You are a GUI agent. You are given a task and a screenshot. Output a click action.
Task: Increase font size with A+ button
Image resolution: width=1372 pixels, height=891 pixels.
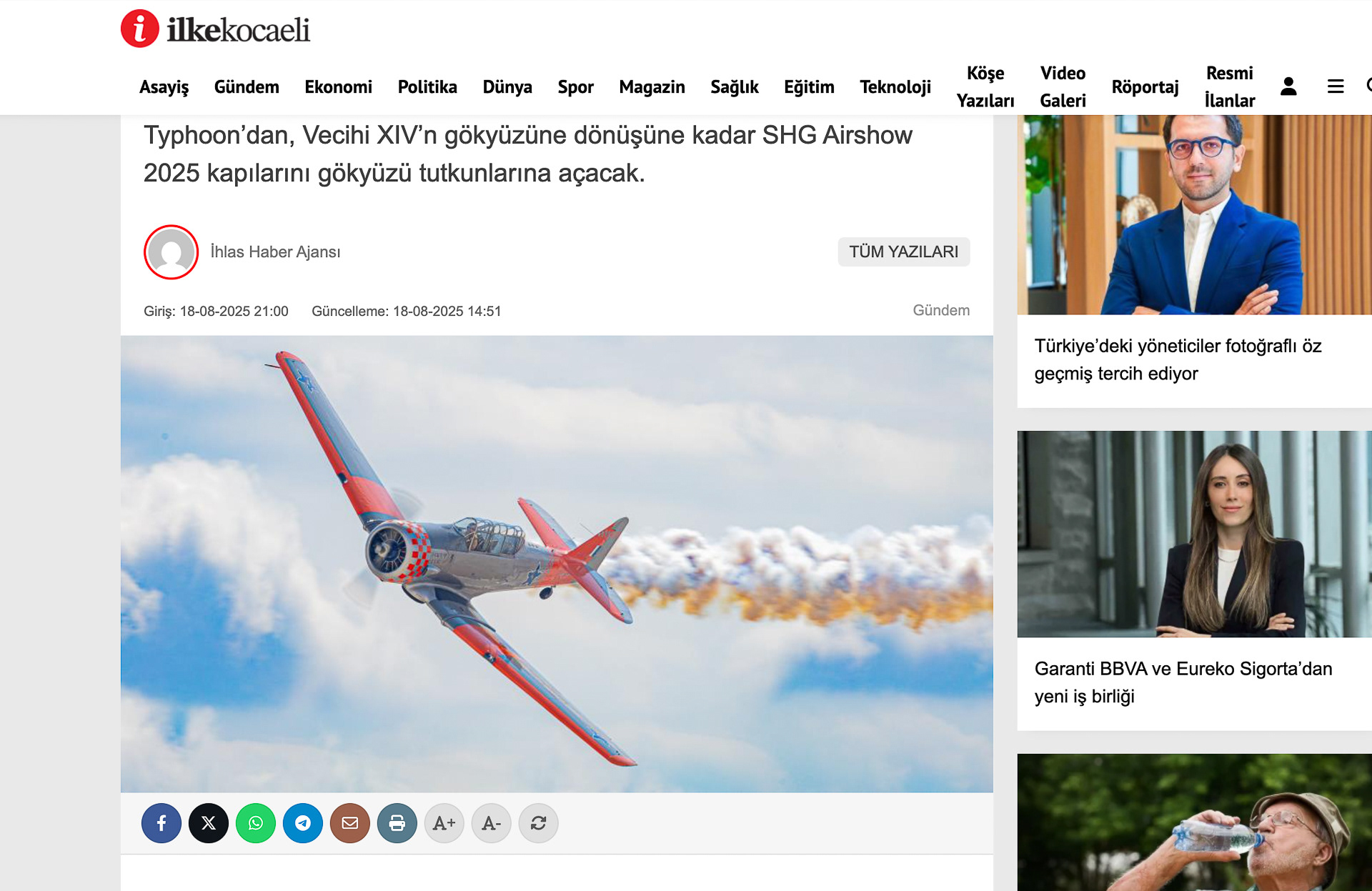pos(444,823)
